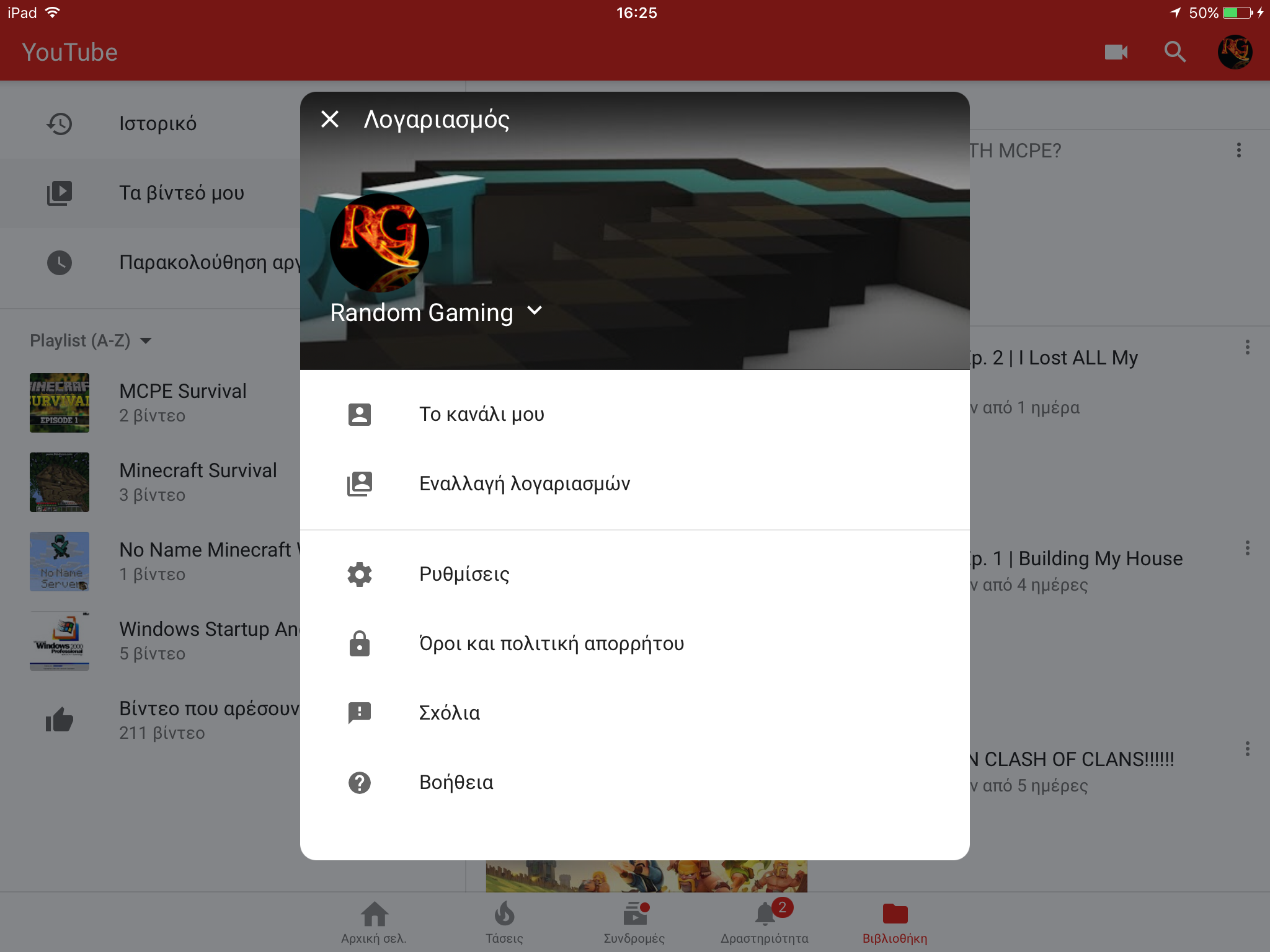Screen dimensions: 1270x952
Task: Tap the No Name Server thumbnail
Action: click(60, 562)
